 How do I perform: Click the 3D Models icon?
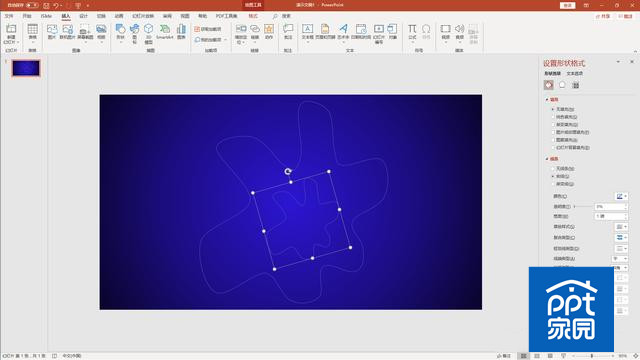[149, 29]
